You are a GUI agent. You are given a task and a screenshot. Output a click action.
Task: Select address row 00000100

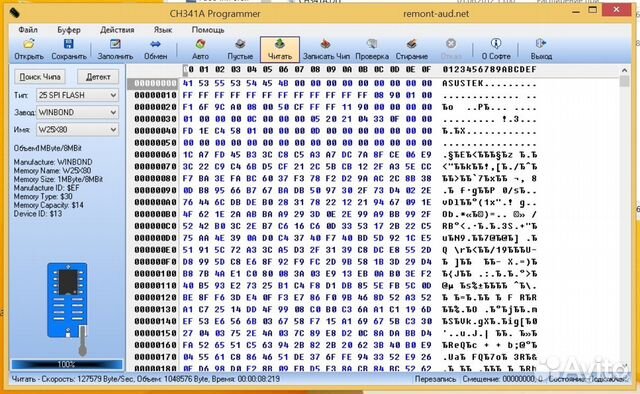[x=155, y=274]
